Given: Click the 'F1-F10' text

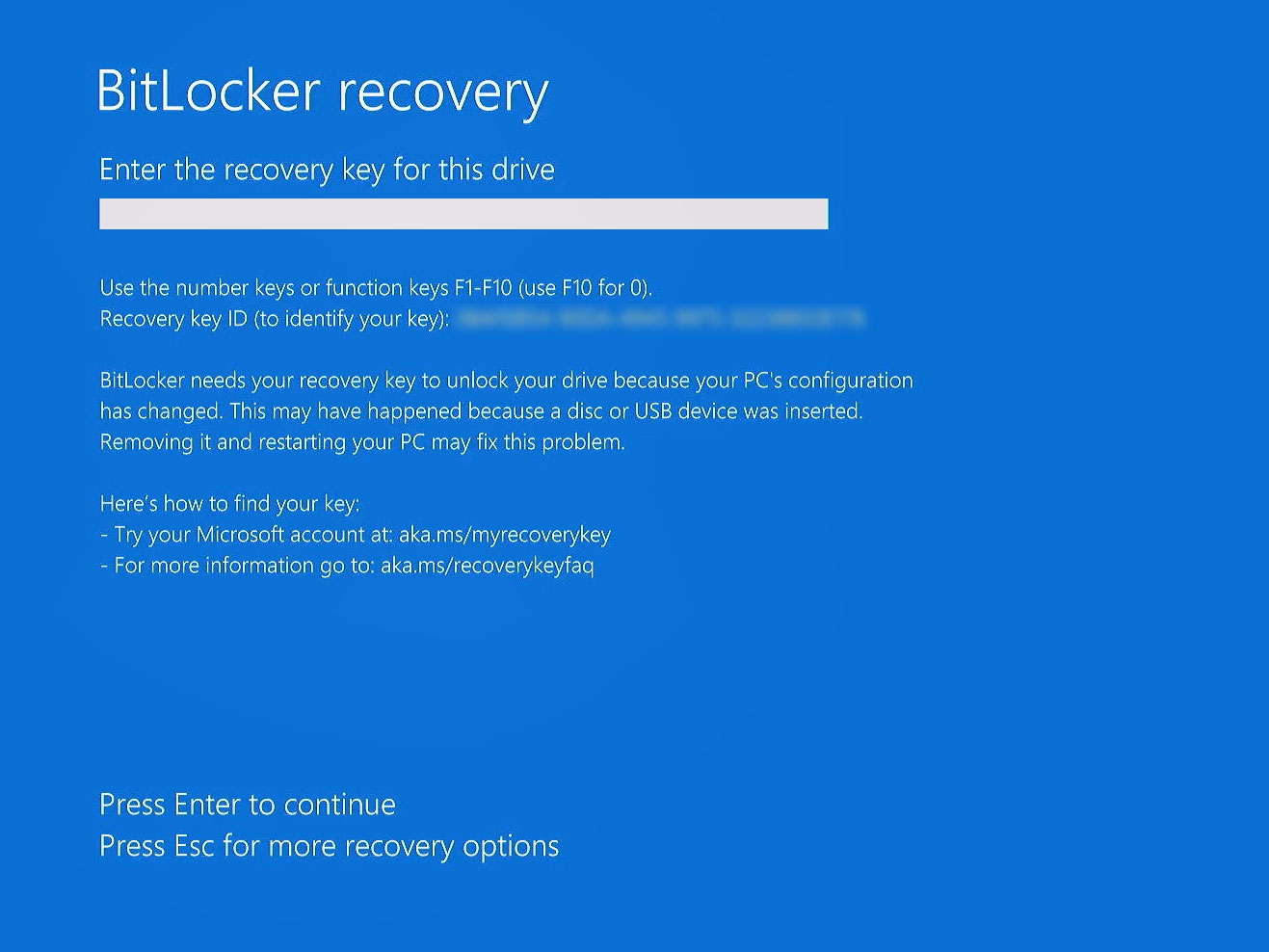Looking at the screenshot, I should pos(483,288).
